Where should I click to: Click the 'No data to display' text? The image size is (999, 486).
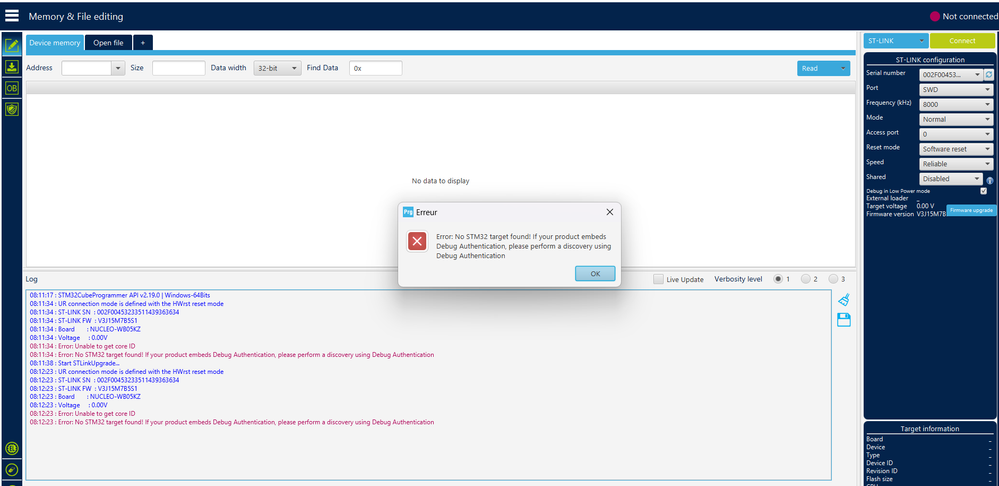(440, 181)
